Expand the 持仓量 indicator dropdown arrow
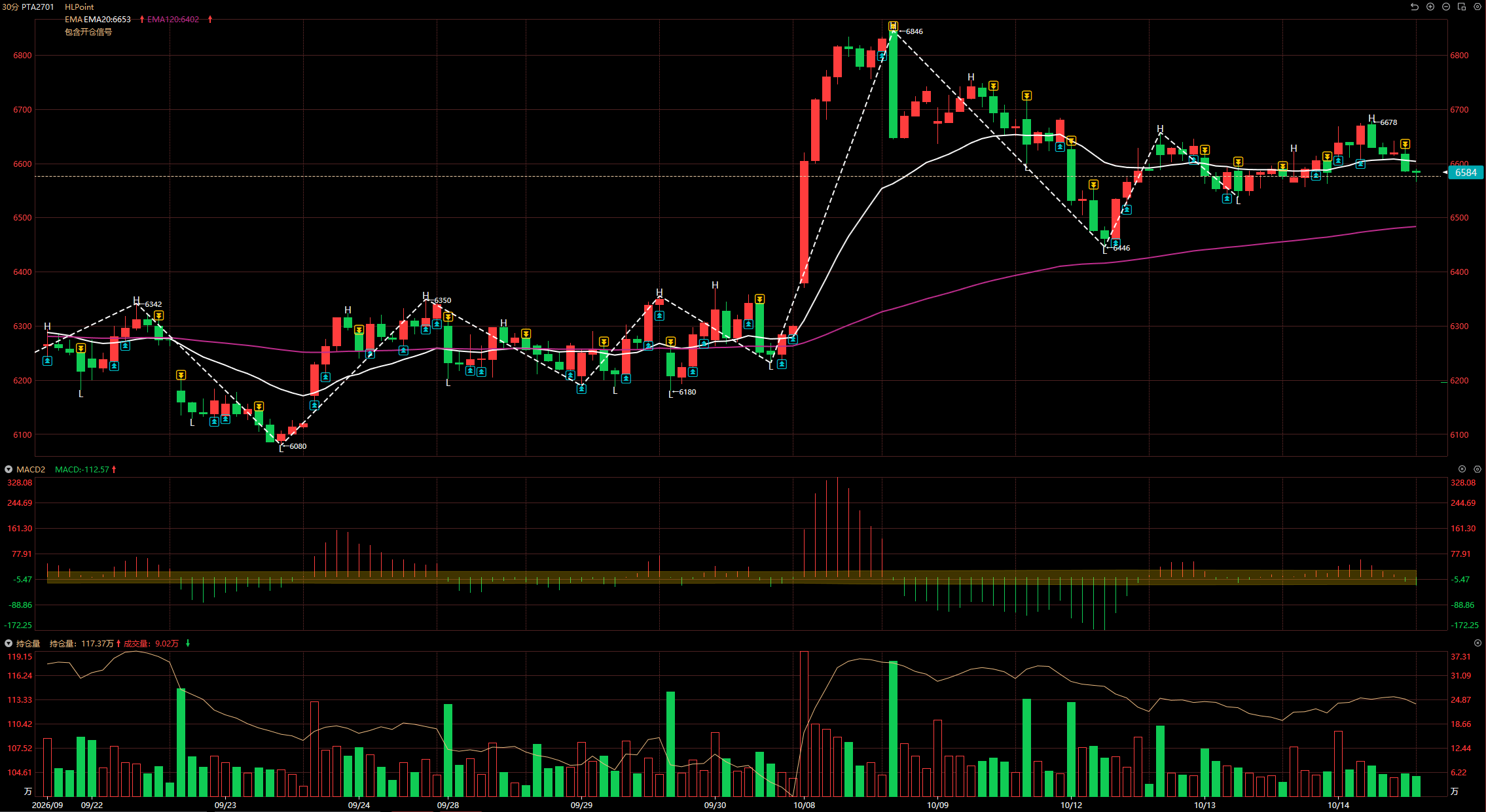 click(9, 643)
